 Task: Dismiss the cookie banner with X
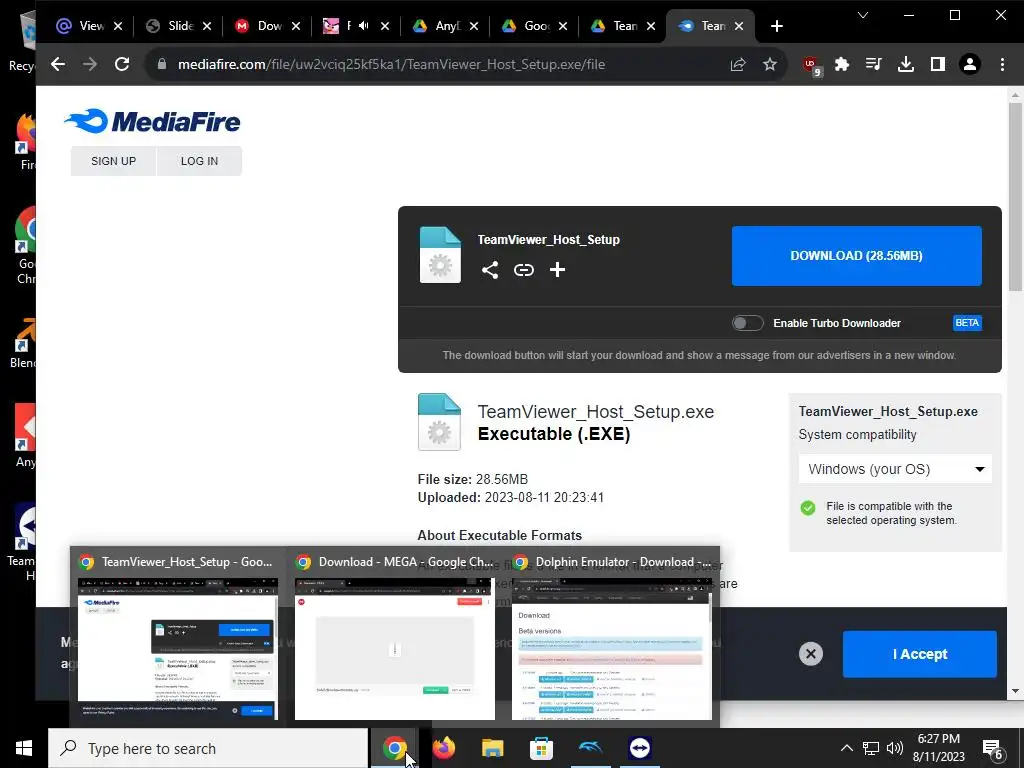810,654
